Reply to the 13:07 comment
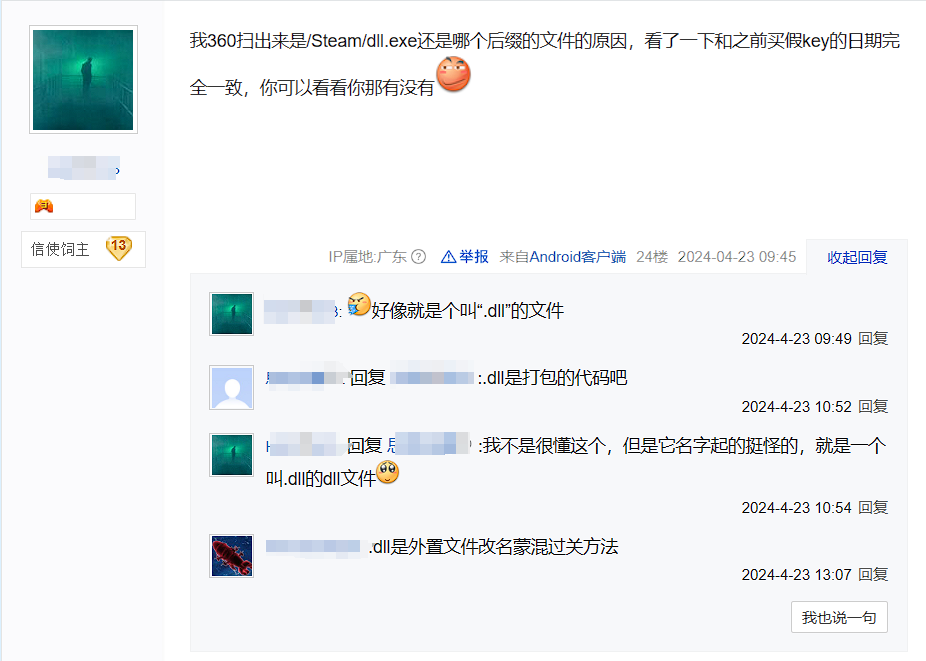The width and height of the screenshot is (926, 661). pyautogui.click(x=873, y=574)
